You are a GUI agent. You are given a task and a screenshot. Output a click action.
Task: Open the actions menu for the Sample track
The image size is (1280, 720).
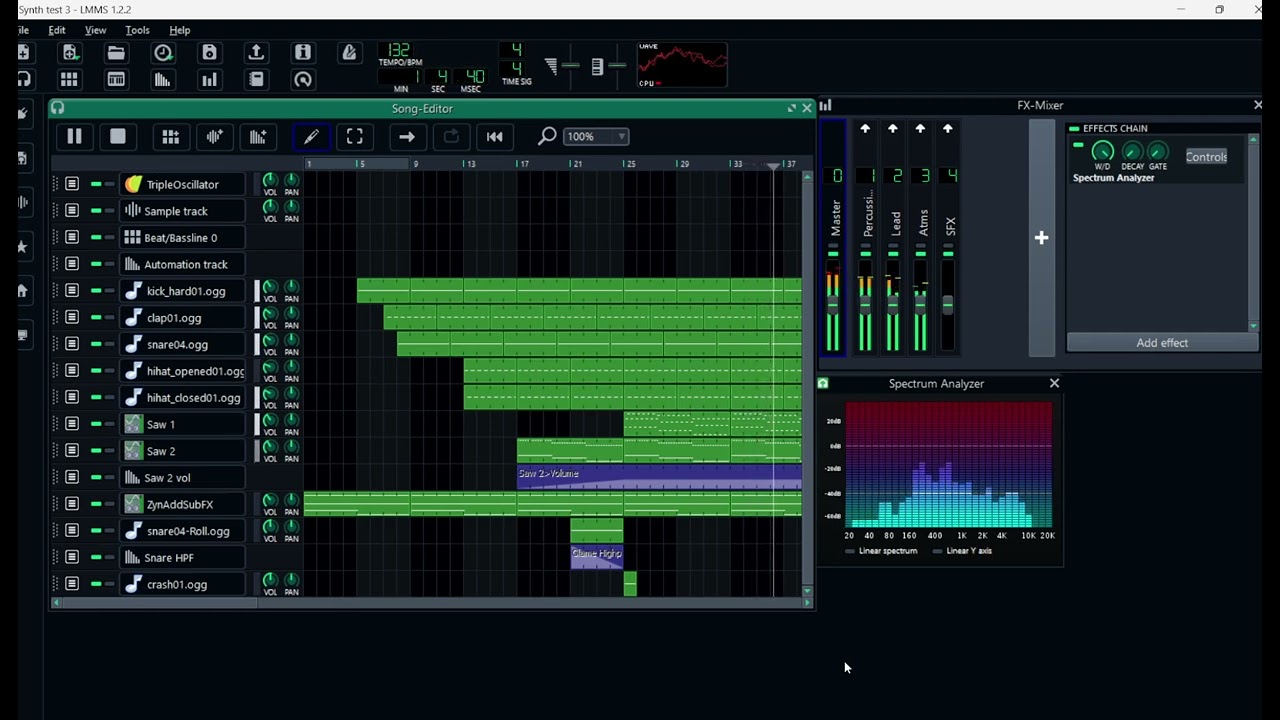[72, 211]
